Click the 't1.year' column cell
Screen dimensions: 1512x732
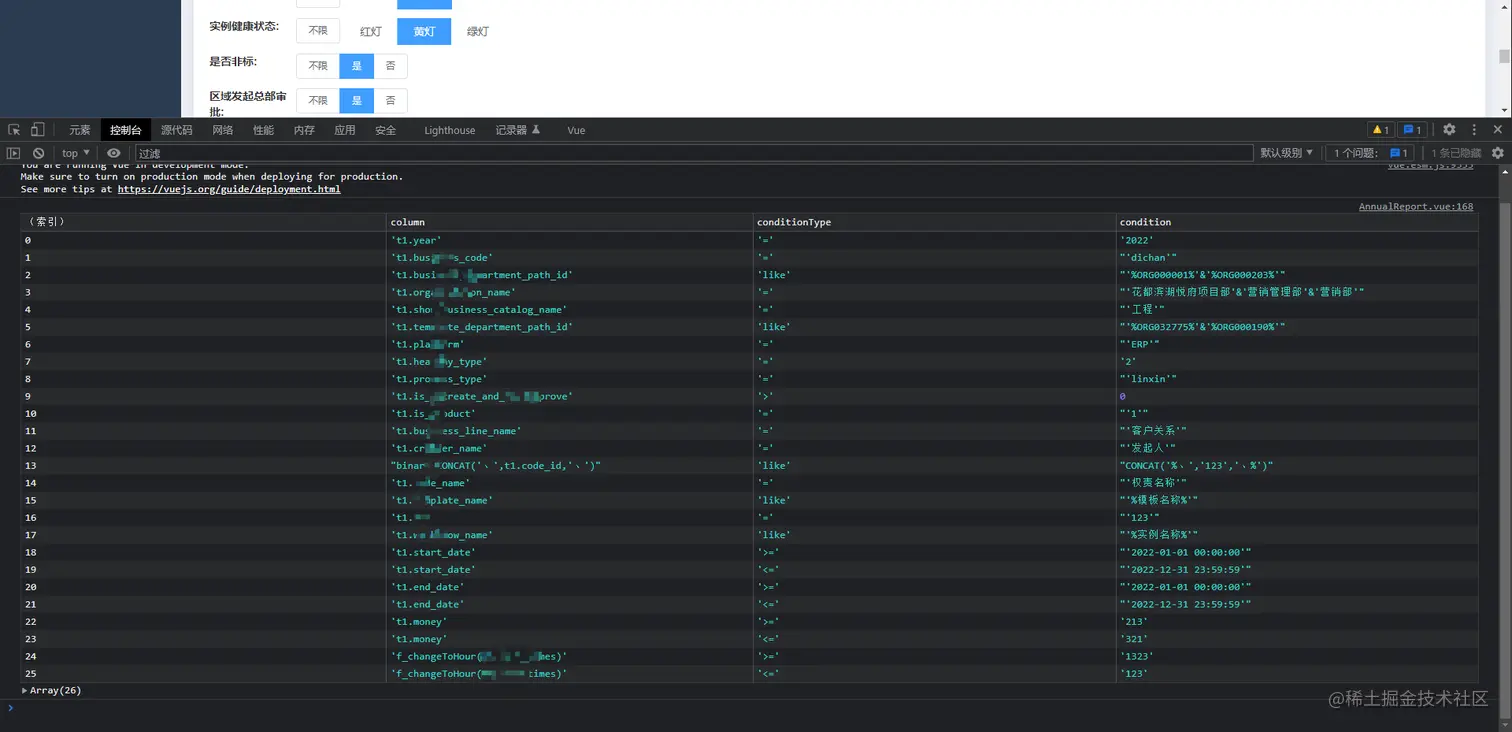[x=570, y=240]
